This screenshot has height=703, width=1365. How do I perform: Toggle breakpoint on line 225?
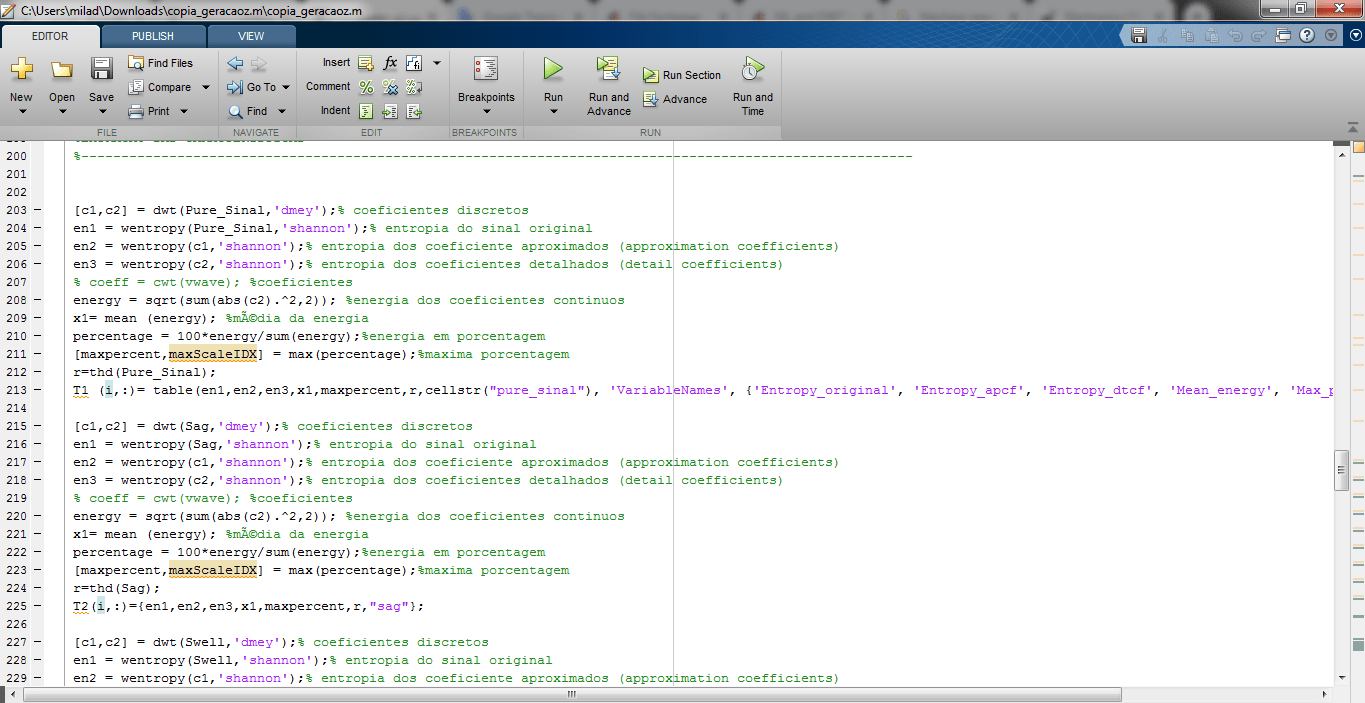[x=37, y=606]
